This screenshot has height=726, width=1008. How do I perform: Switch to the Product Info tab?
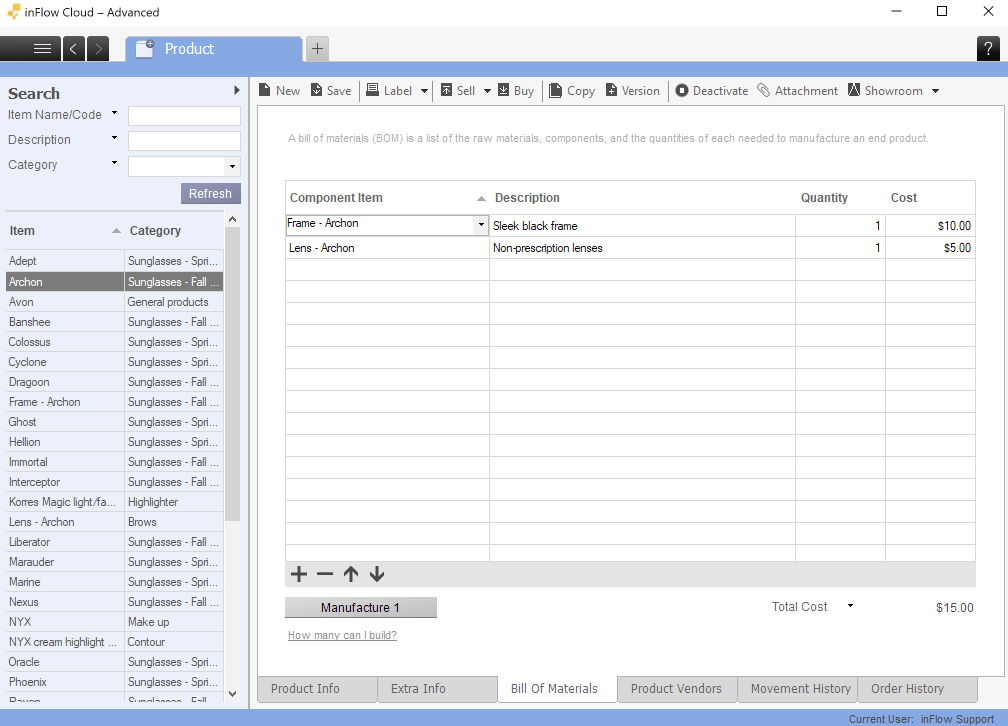318,689
